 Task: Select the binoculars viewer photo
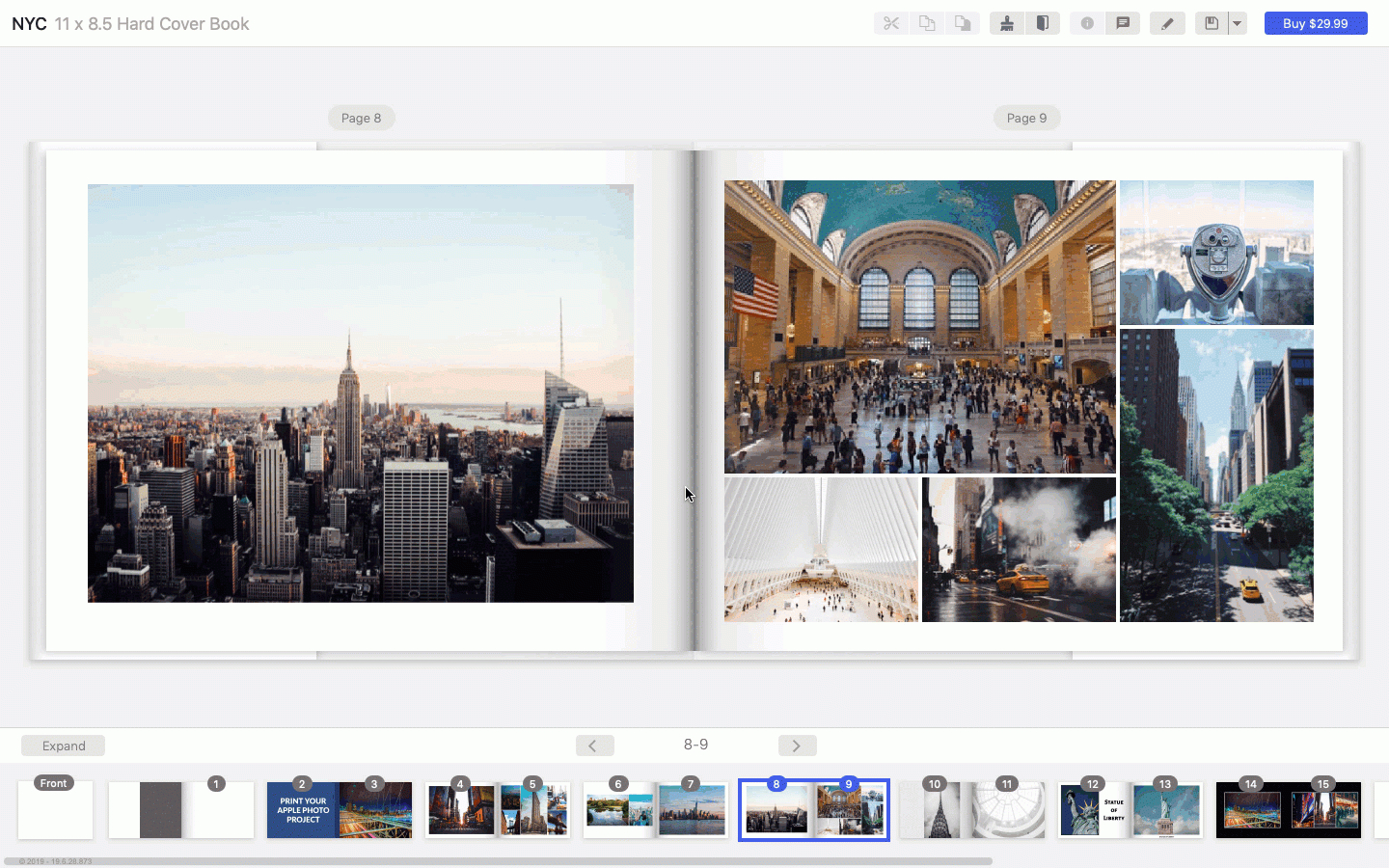1216,253
